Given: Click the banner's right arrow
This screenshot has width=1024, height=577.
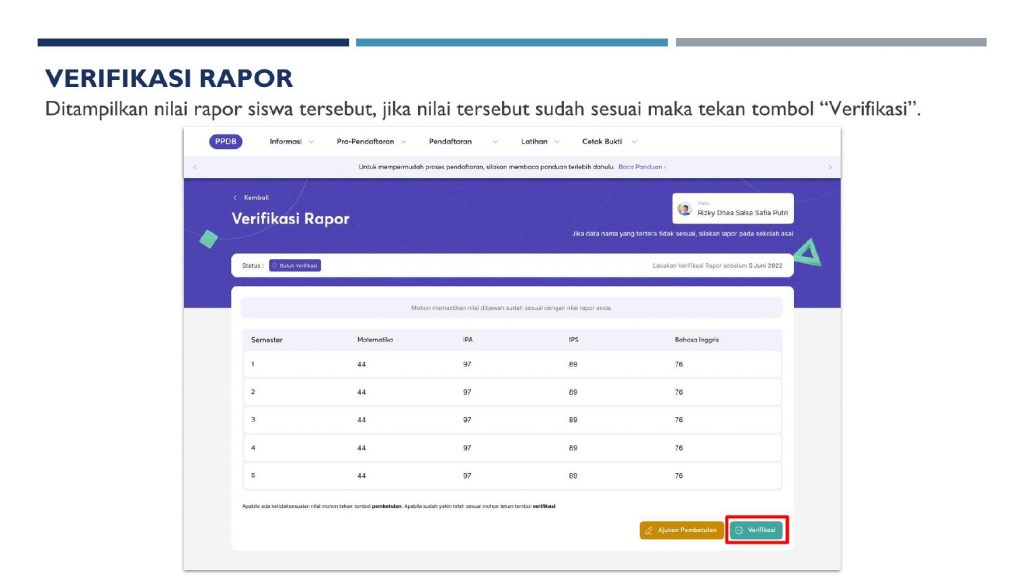Looking at the screenshot, I should pyautogui.click(x=830, y=167).
